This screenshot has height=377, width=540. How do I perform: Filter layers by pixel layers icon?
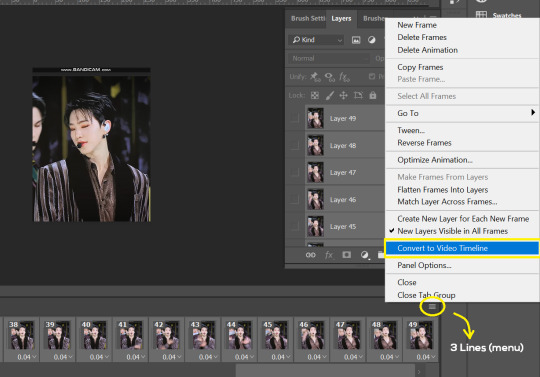[356, 40]
